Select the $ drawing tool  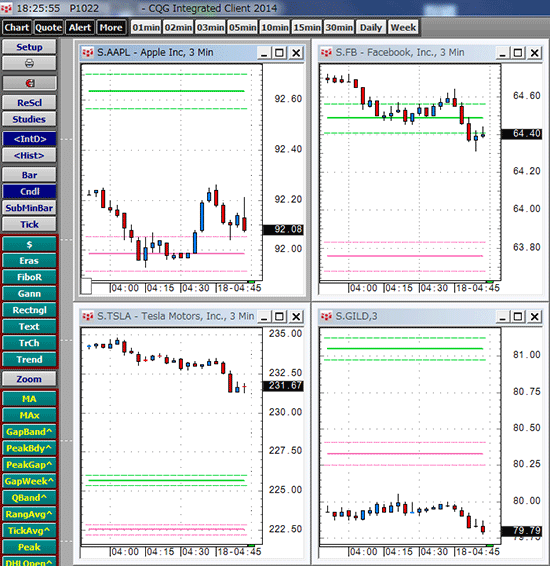tap(29, 244)
